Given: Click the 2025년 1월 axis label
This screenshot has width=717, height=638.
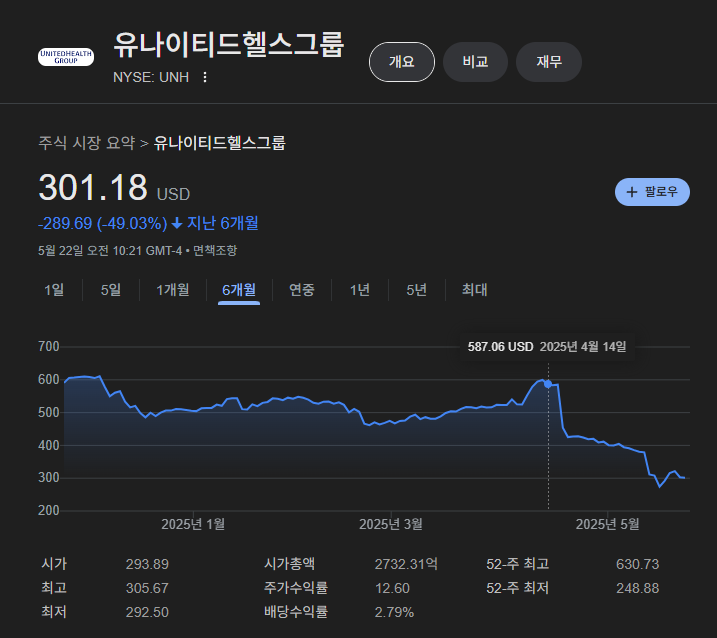Looking at the screenshot, I should [x=193, y=524].
